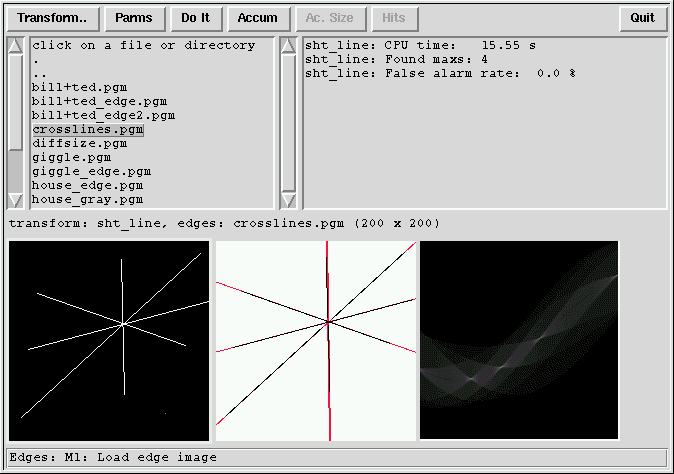The width and height of the screenshot is (674, 474).
Task: Select house_edge.pgm file
Action: (x=87, y=186)
